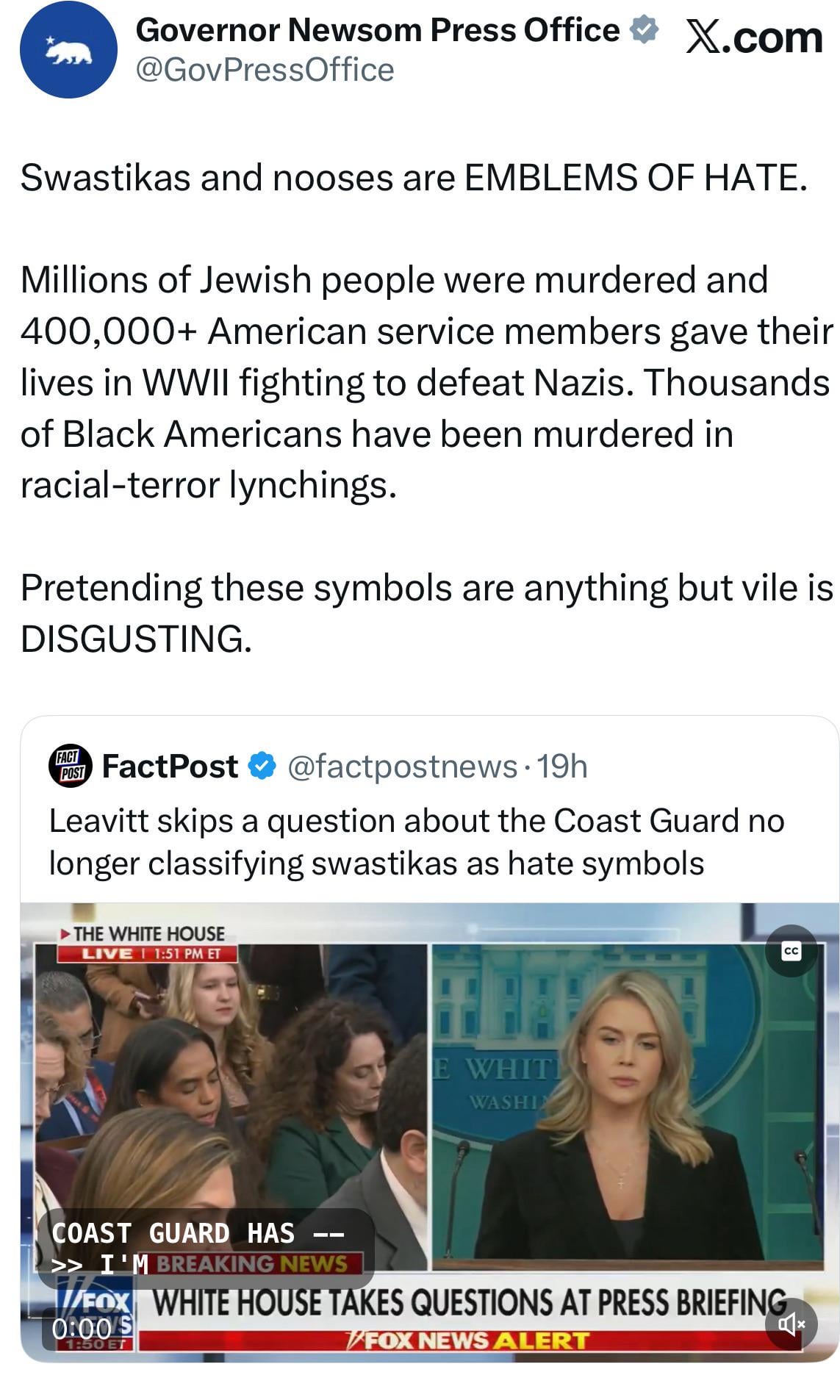Viewport: 840px width, 1400px height.
Task: Open the FactPost avatar icon
Action: click(x=71, y=766)
